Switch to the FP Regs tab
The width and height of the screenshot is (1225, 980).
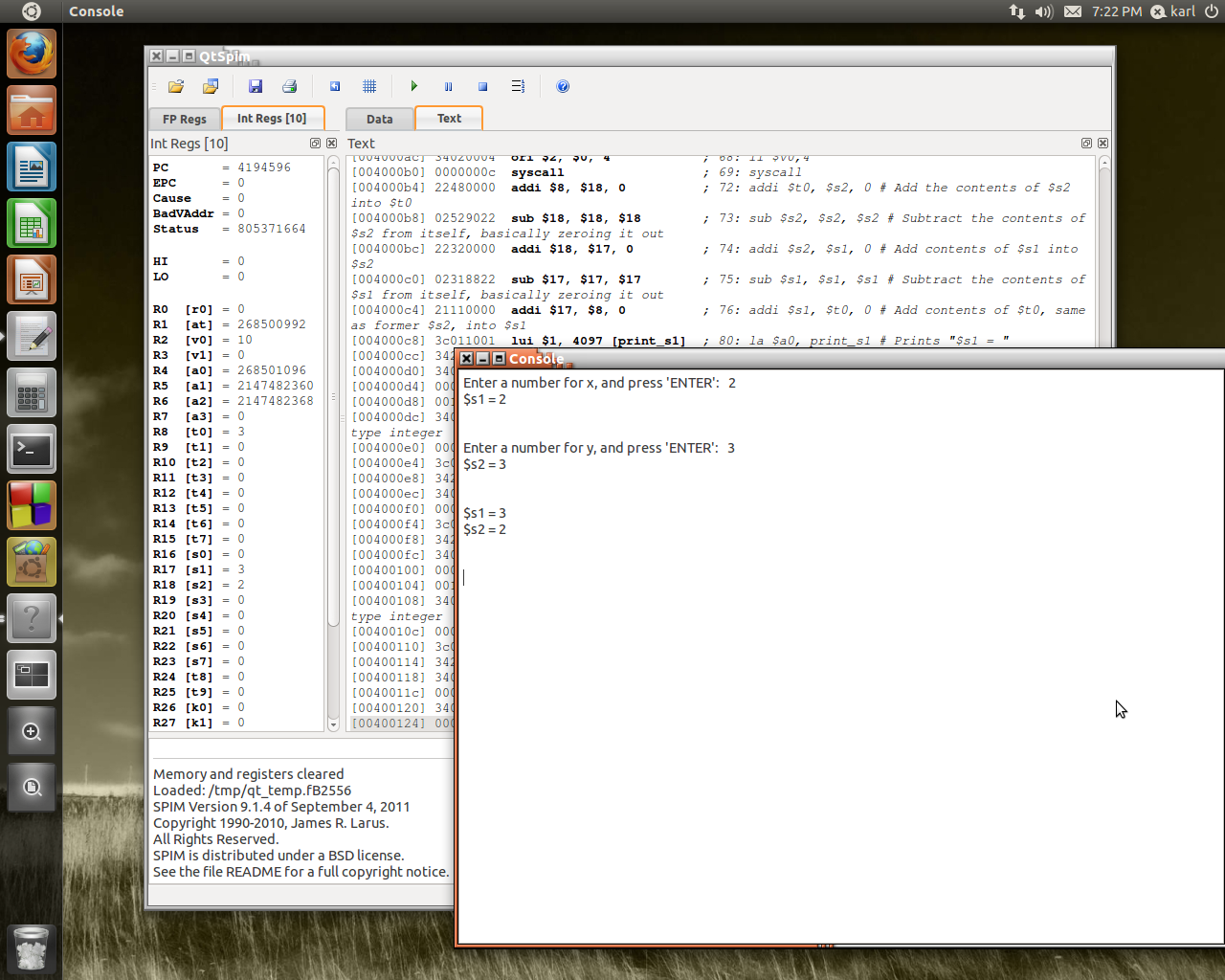pos(185,119)
